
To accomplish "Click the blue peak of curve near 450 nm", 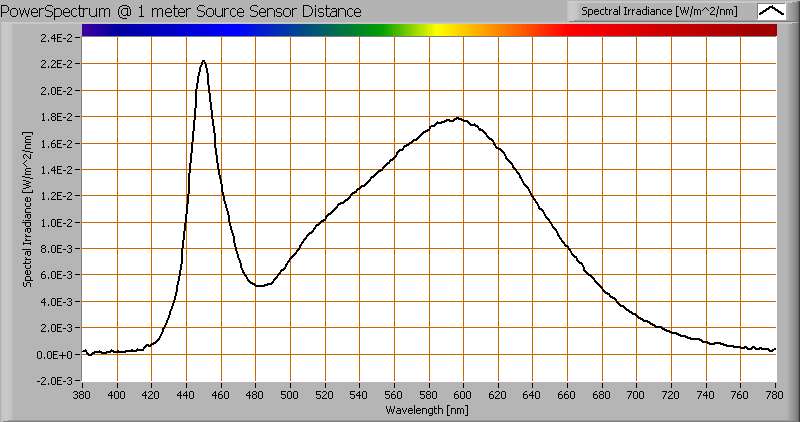I will click(204, 62).
